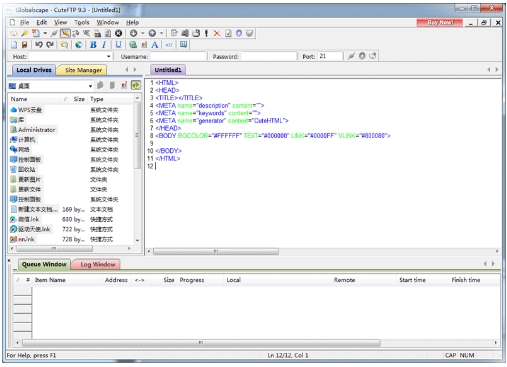Click the Download arrow icon
507x367 pixels.
tap(133, 33)
